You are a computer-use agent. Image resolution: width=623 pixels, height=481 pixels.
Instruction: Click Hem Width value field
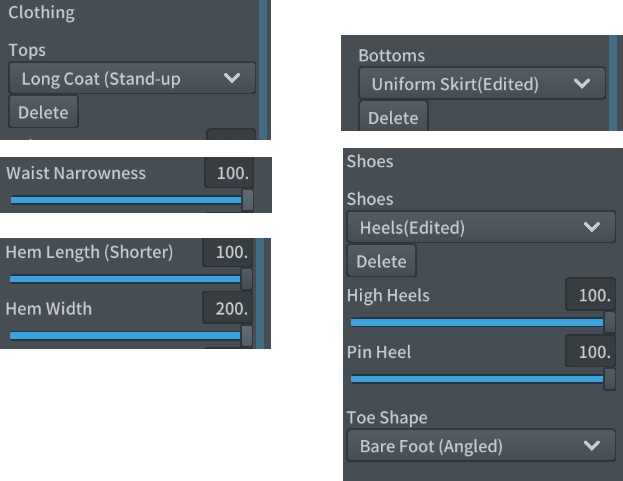click(x=230, y=308)
